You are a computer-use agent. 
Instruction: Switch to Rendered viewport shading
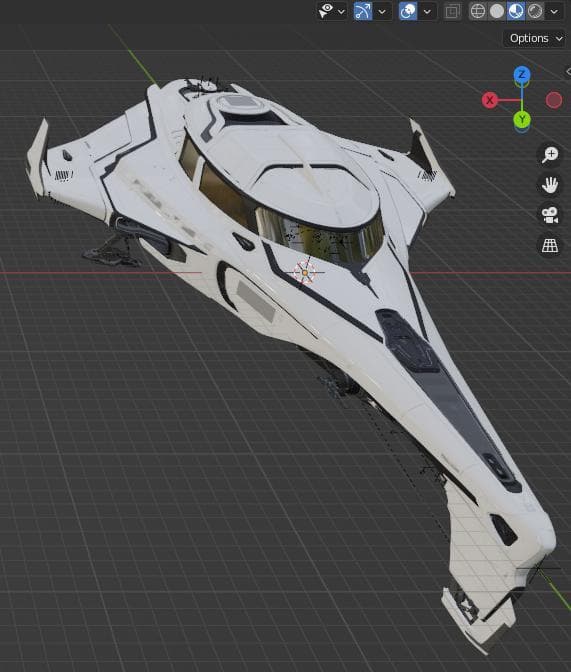(x=535, y=11)
